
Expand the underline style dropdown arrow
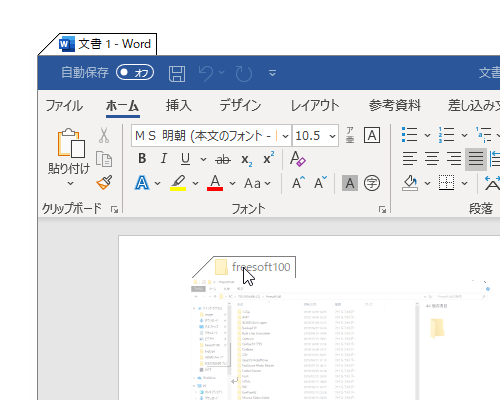click(203, 159)
